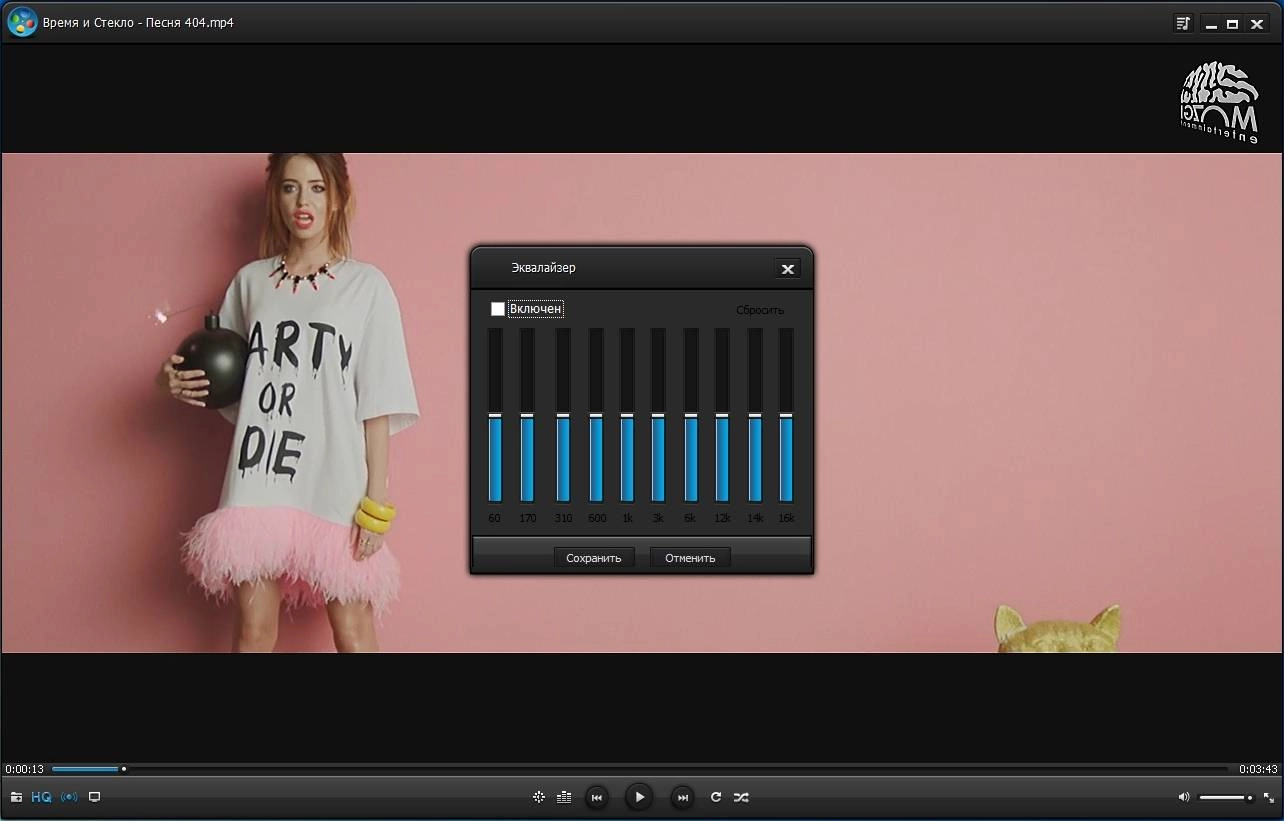Click the 310 Hz equalizer band slider
The image size is (1284, 821).
(563, 415)
